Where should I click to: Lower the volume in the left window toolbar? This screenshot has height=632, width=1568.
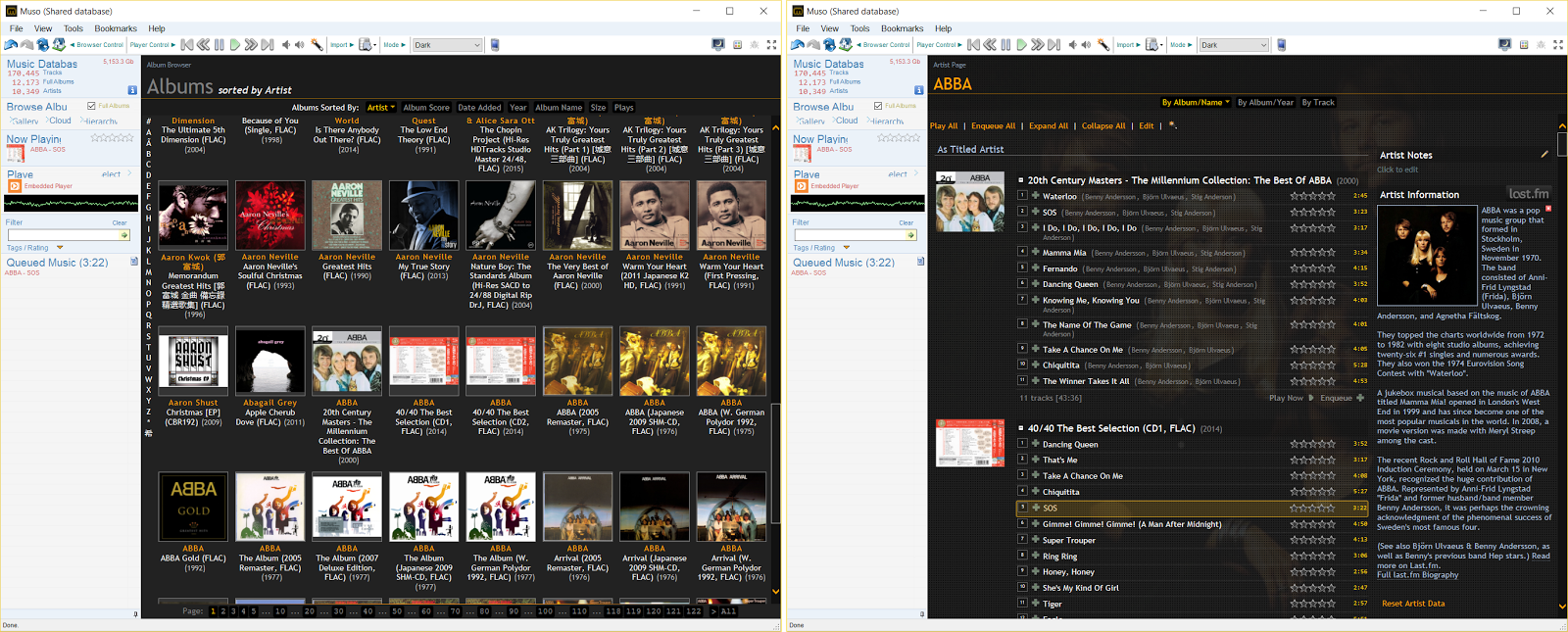[x=286, y=45]
